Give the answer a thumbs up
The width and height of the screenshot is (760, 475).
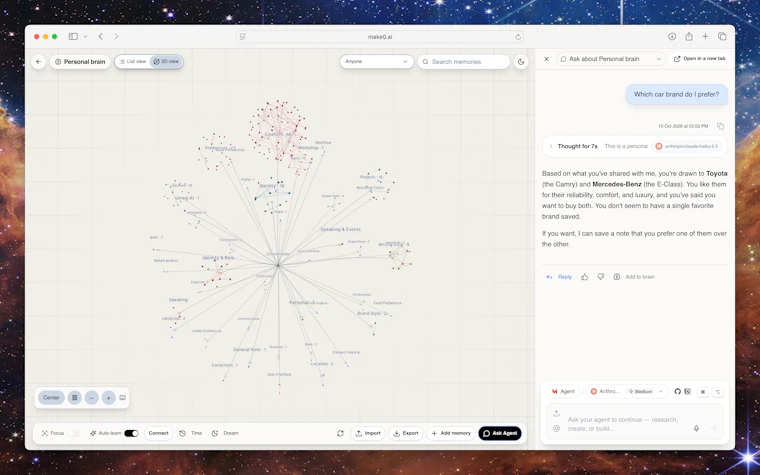[585, 277]
